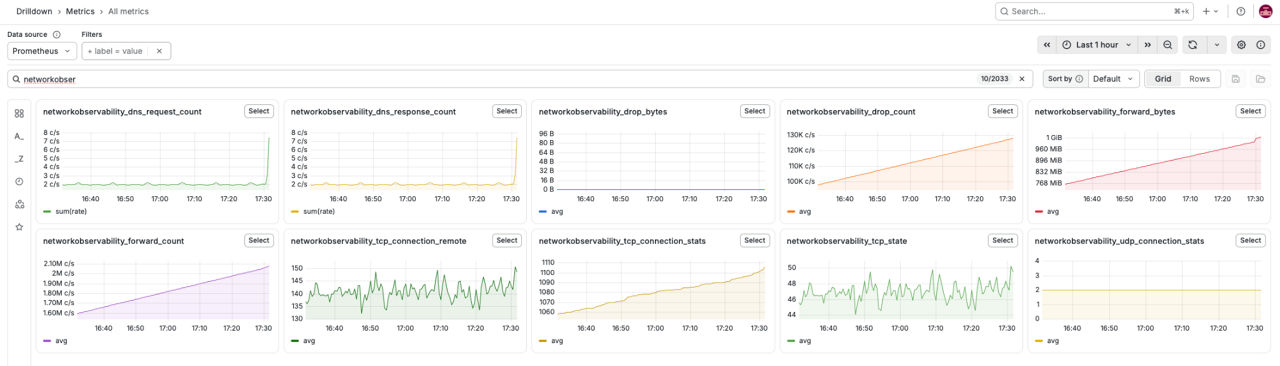Switch layout to Grid view
Screen dimensions: 1280x366
tap(1163, 79)
